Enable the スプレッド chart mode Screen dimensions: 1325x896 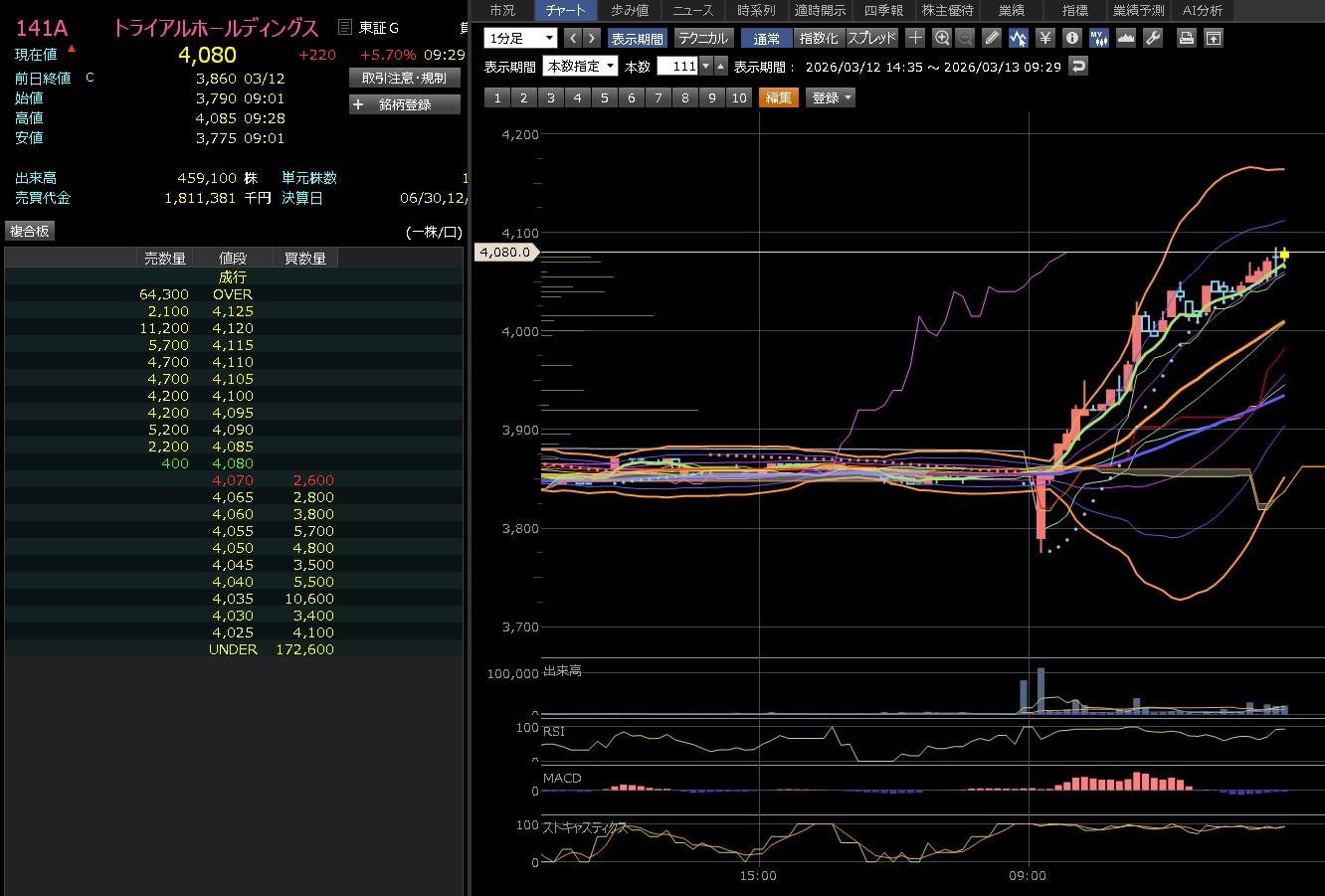tap(871, 38)
